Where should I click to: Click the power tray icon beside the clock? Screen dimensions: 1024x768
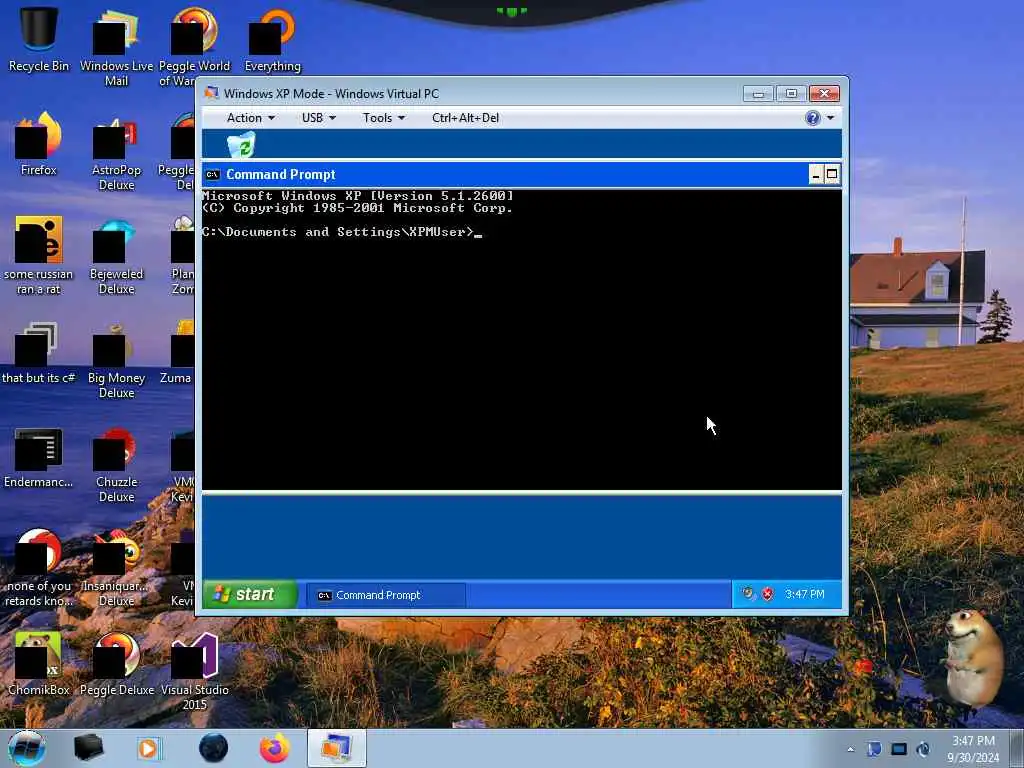point(923,749)
